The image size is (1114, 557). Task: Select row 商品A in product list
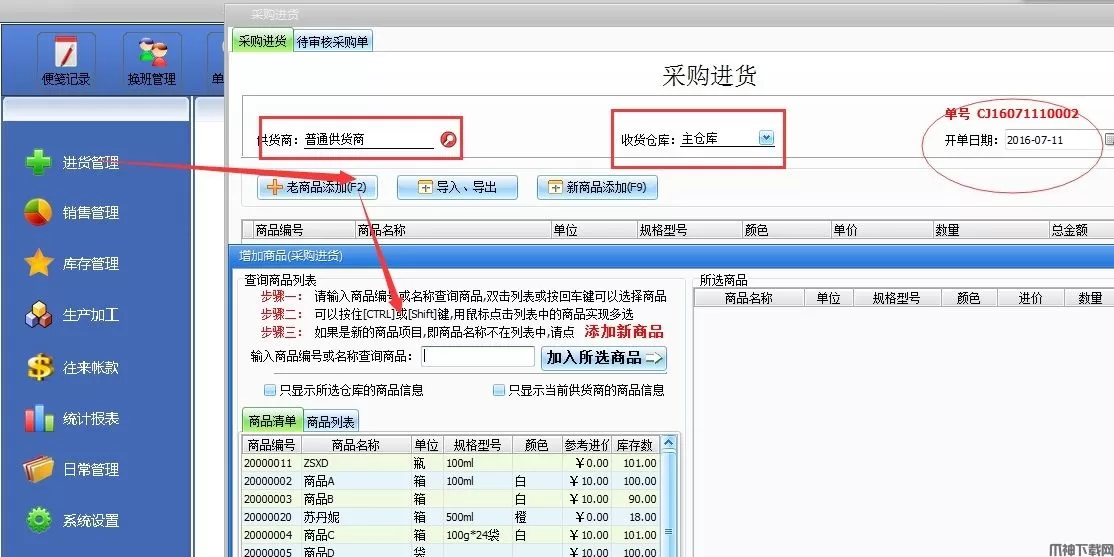450,481
